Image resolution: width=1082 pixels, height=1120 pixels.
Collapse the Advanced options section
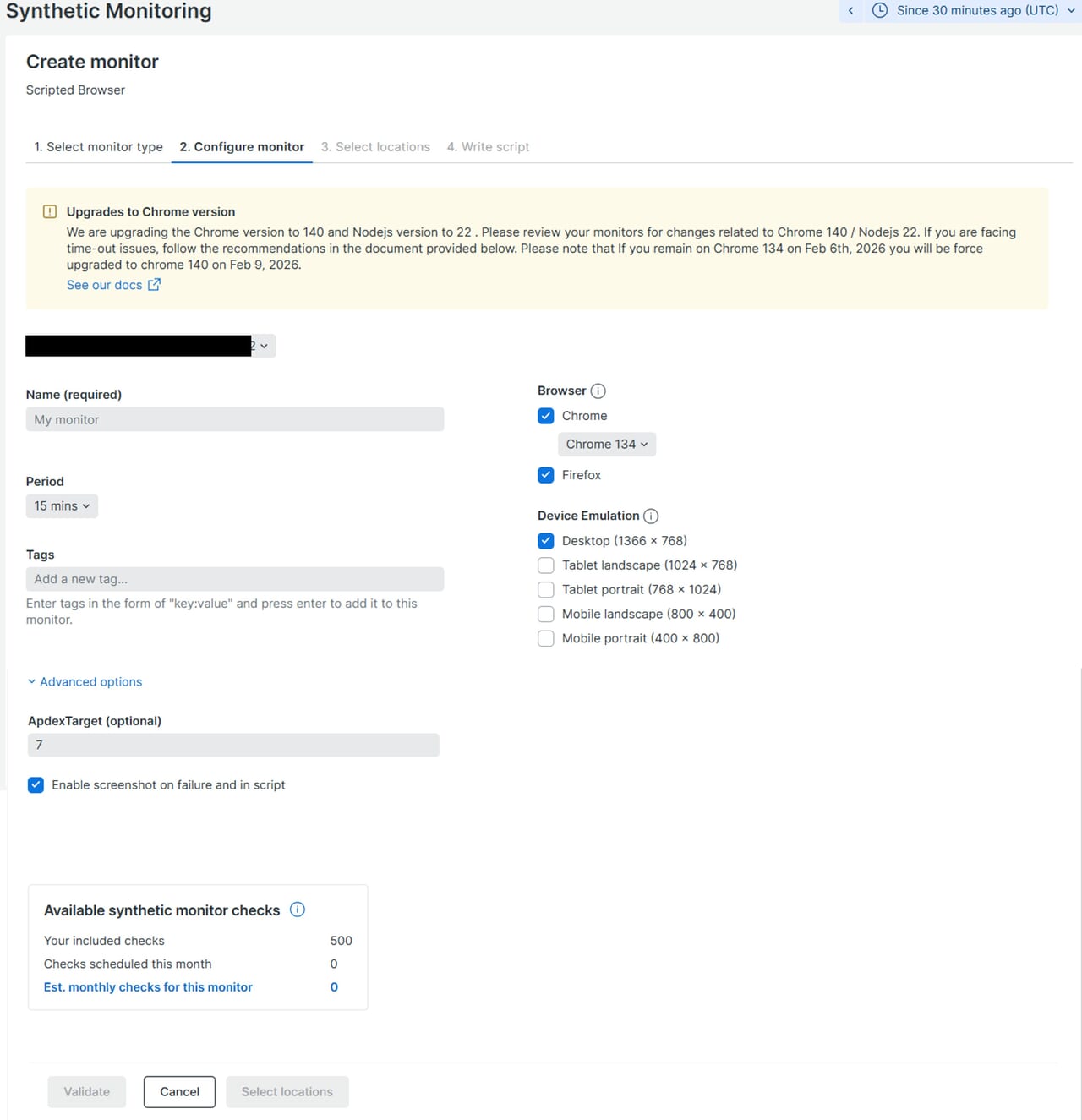(x=85, y=682)
